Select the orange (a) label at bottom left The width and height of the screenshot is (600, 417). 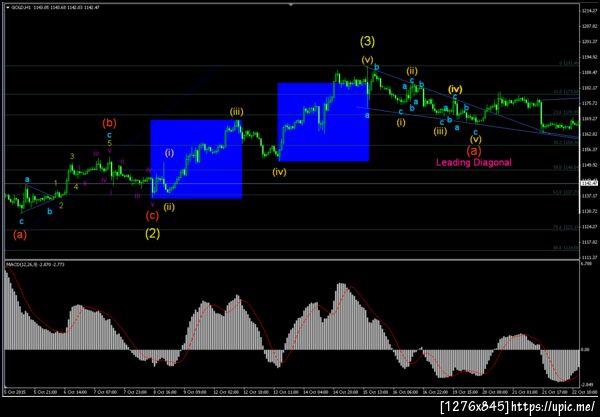pyautogui.click(x=20, y=235)
